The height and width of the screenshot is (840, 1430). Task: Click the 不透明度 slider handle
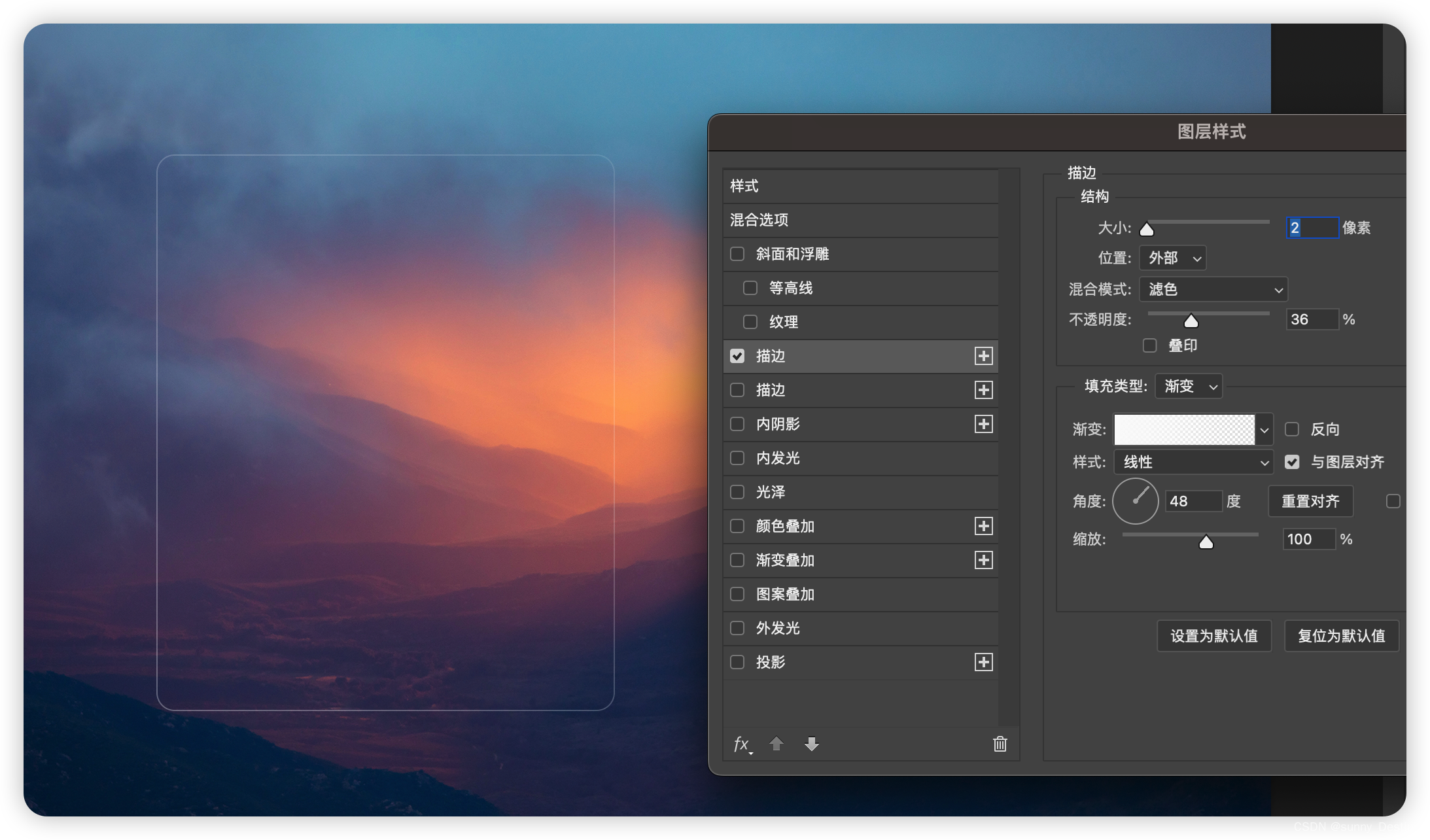point(1191,321)
